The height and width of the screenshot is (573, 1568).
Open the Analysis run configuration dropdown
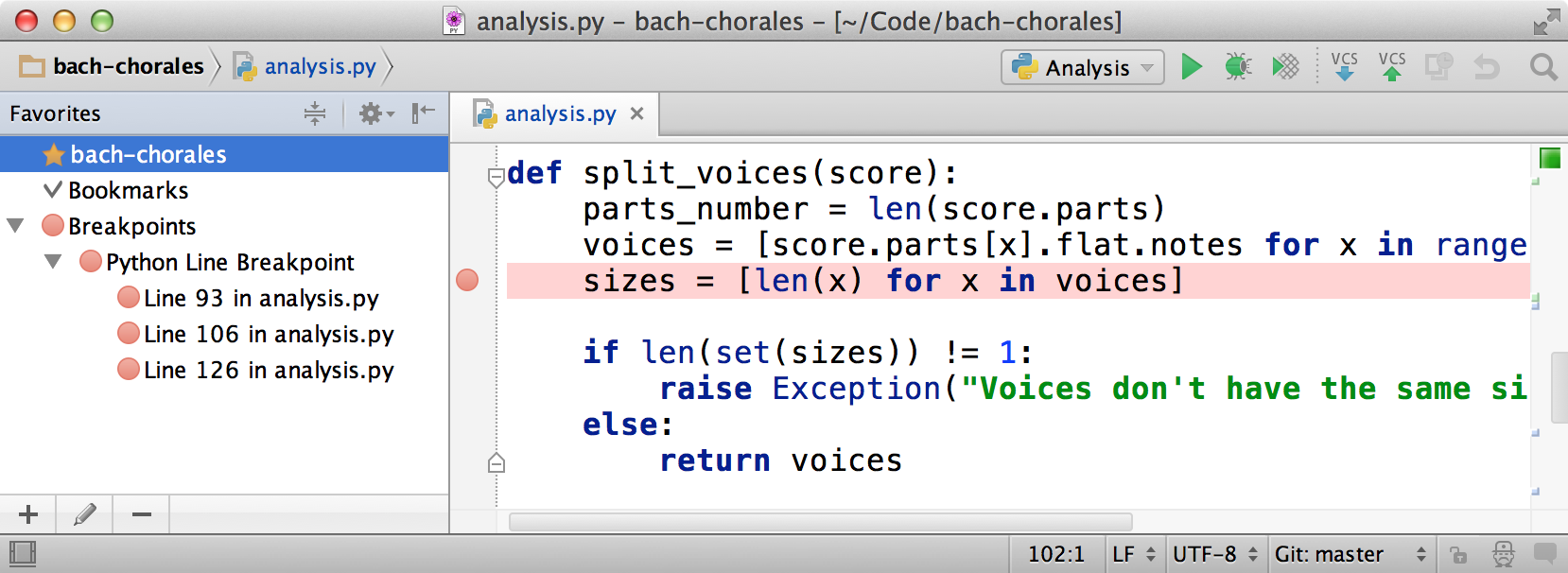point(1083,68)
